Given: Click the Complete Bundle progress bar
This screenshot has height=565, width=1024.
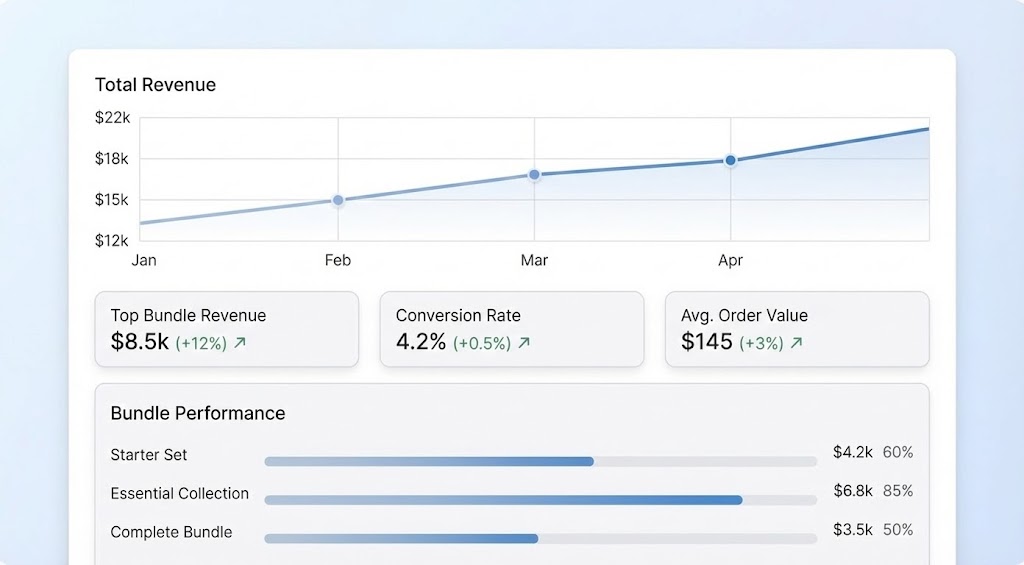Looking at the screenshot, I should [x=540, y=538].
